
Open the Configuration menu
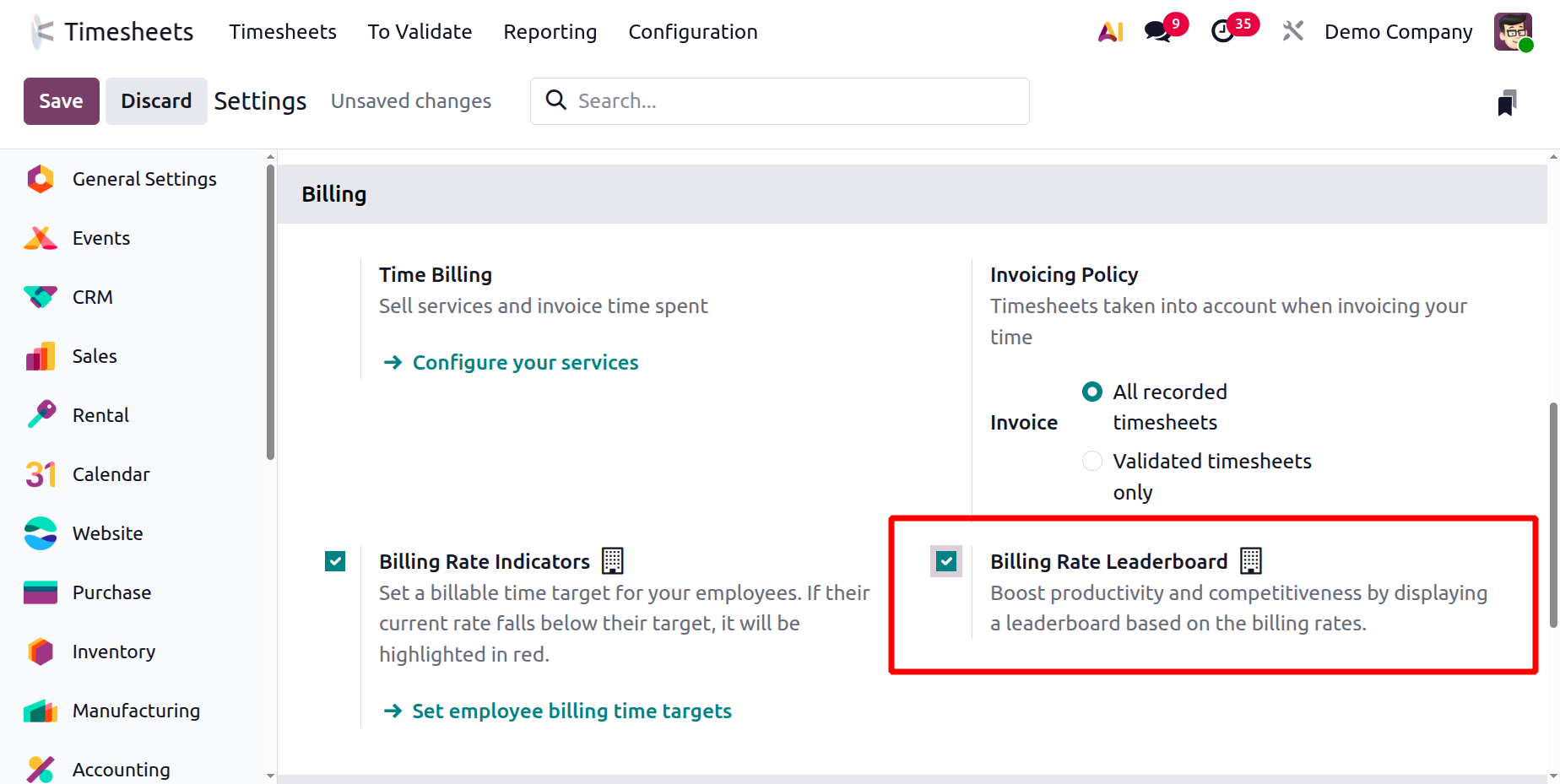coord(692,32)
